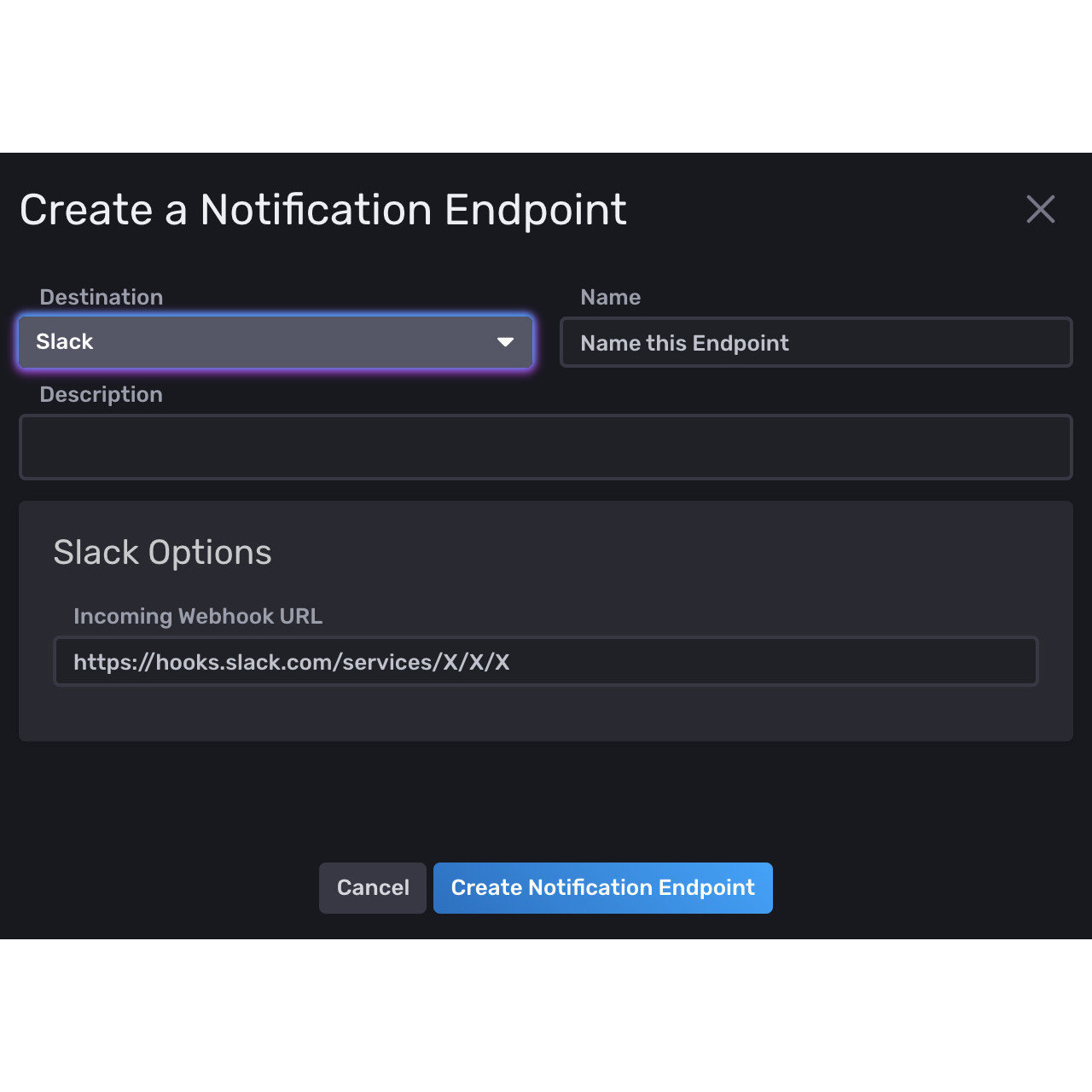The image size is (1092, 1092).
Task: Click the Incoming Webhook URL field
Action: (546, 661)
